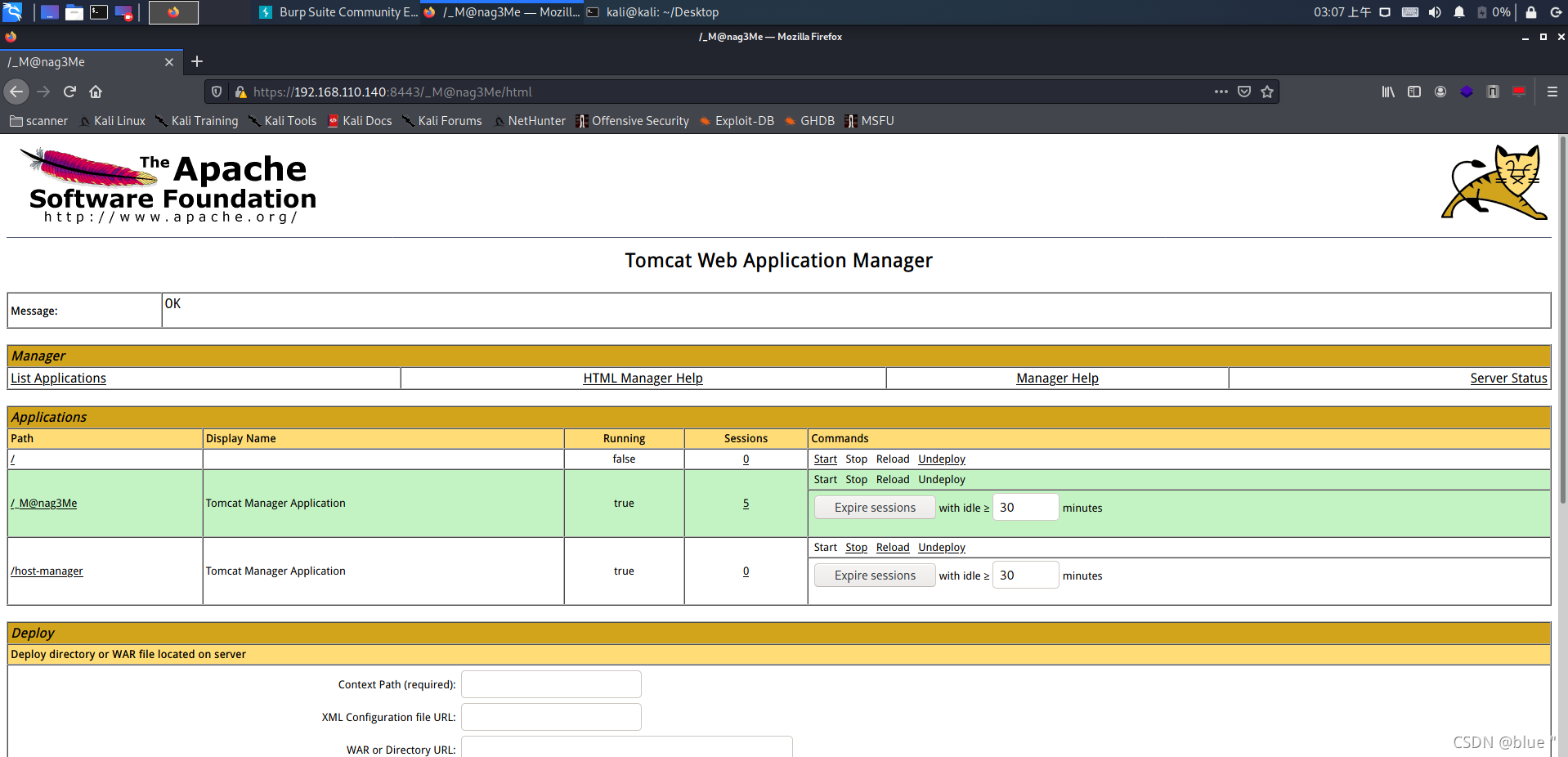
Task: Open a new tab with plus icon
Action: (197, 61)
